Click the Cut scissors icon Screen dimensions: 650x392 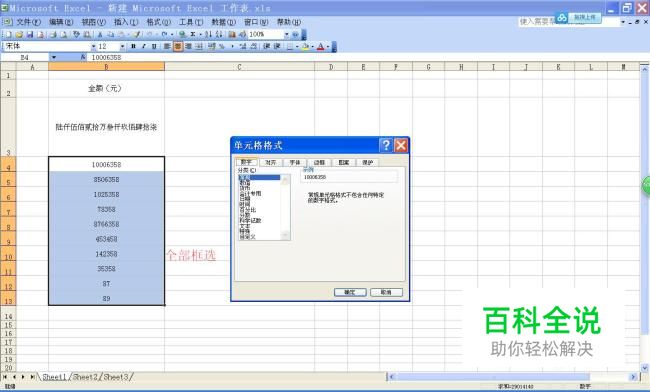pyautogui.click(x=100, y=34)
